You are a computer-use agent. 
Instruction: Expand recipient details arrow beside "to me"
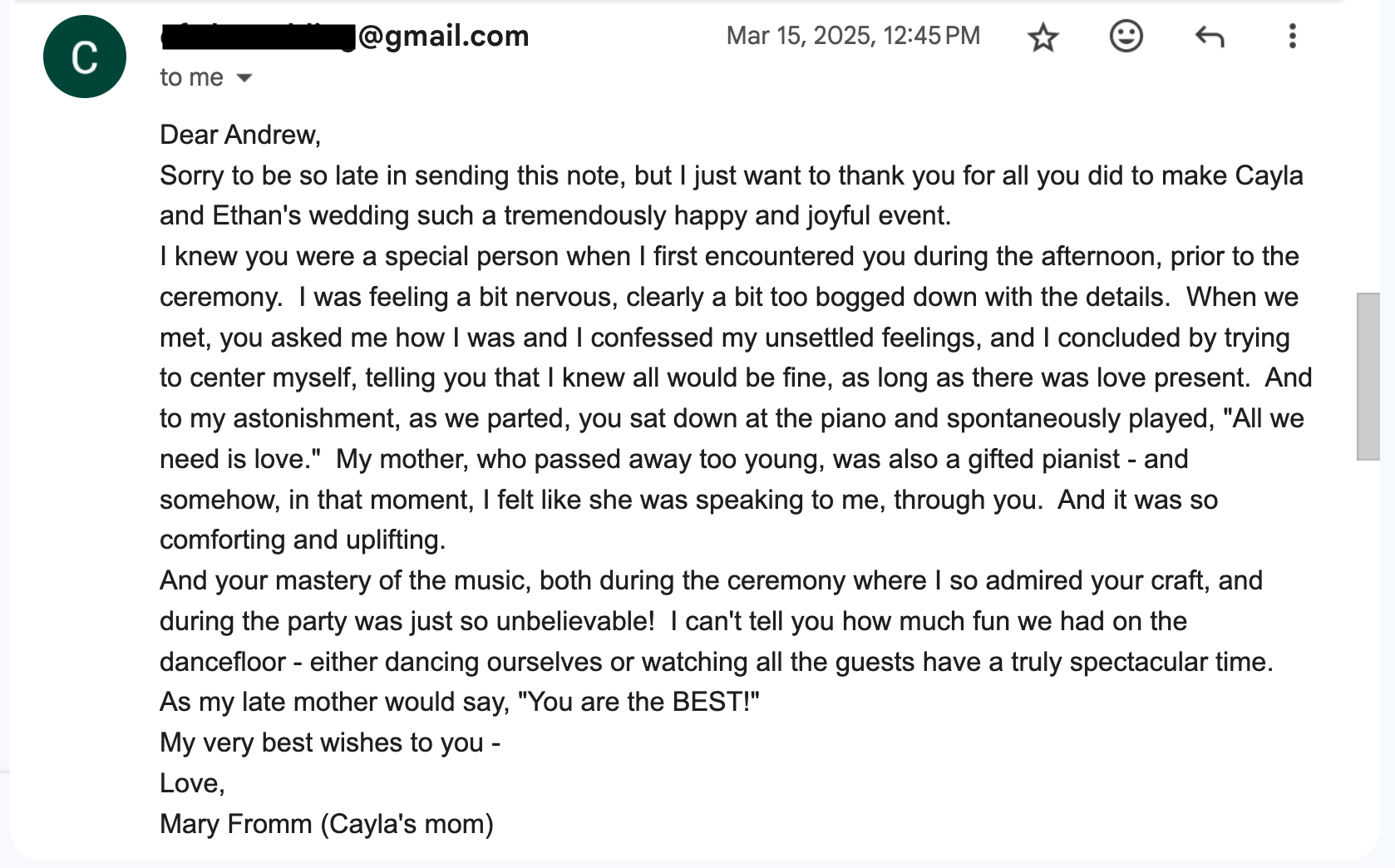244,78
